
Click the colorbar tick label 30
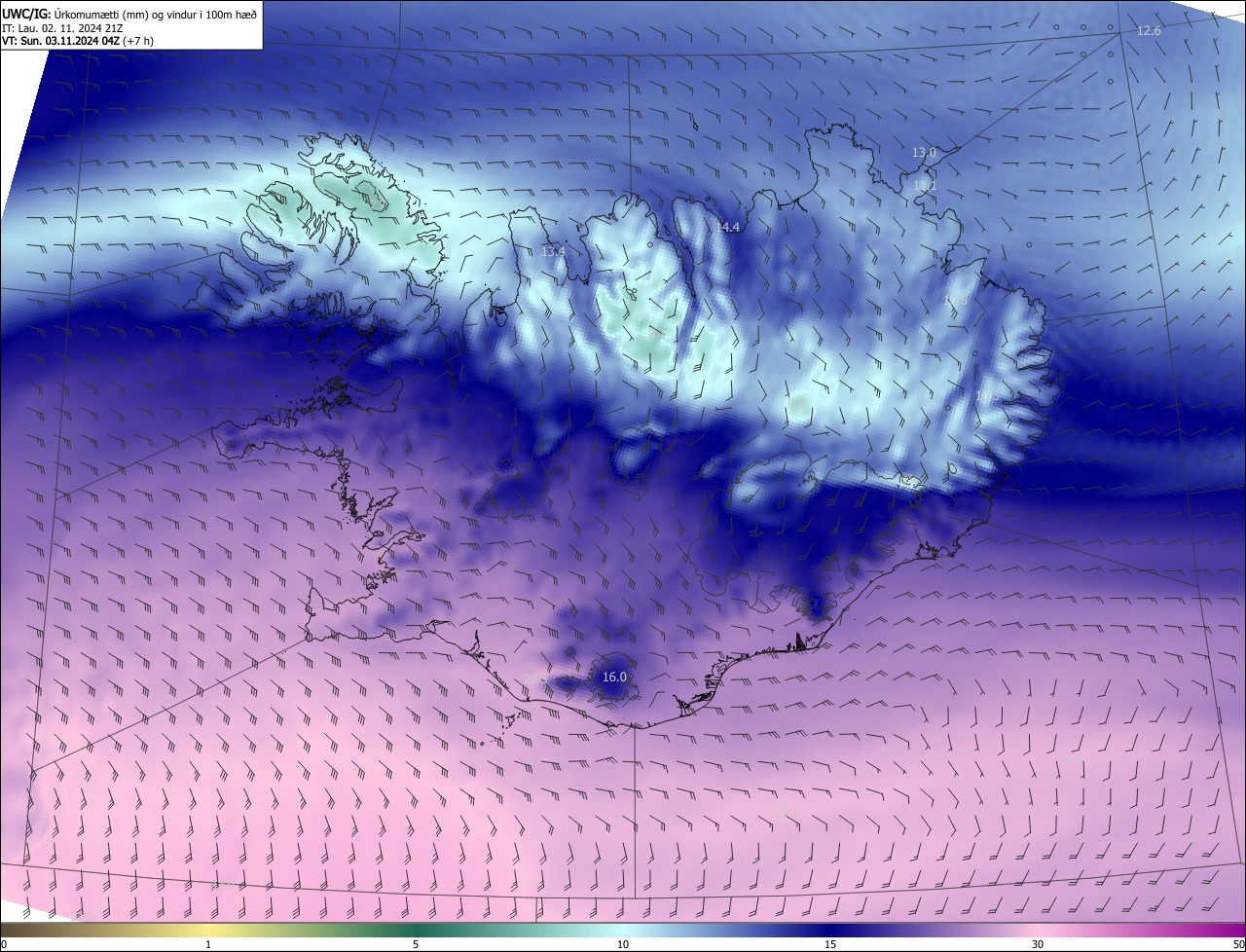click(1038, 944)
